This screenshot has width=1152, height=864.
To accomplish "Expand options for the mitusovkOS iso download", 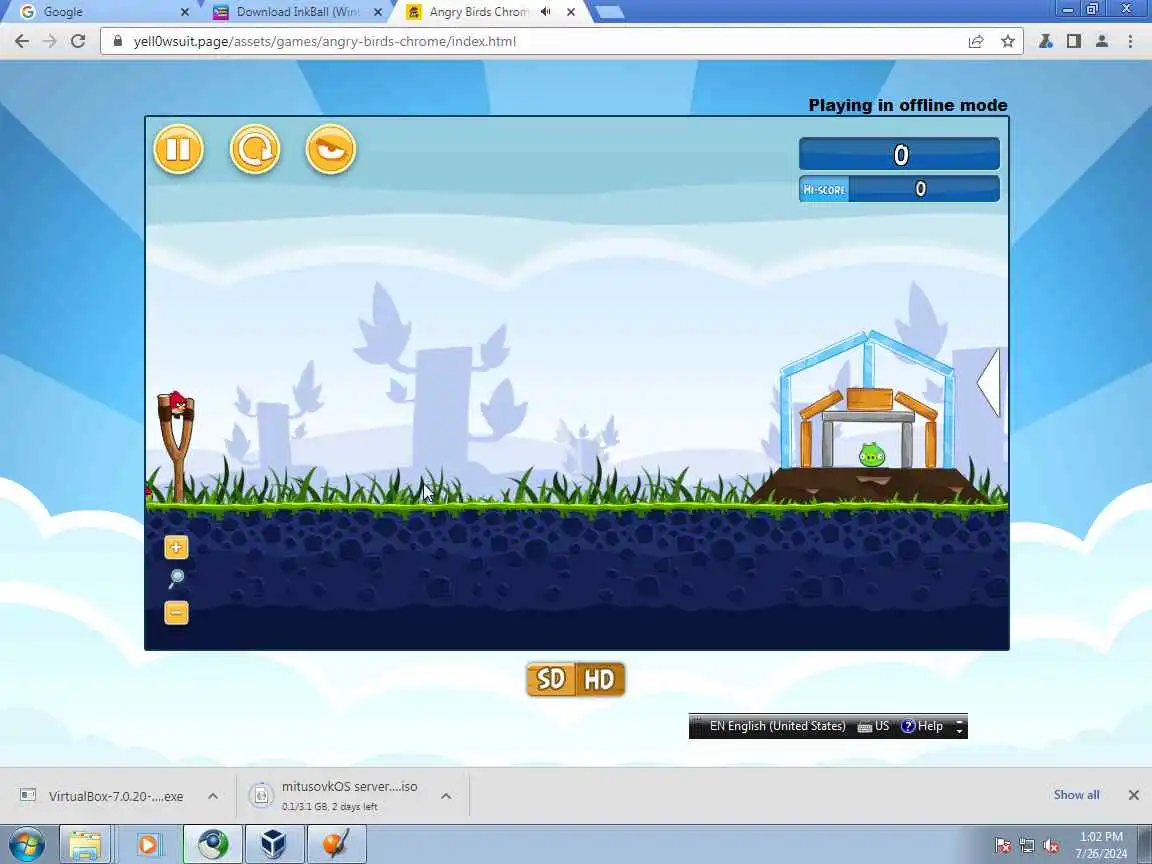I will pyautogui.click(x=446, y=796).
